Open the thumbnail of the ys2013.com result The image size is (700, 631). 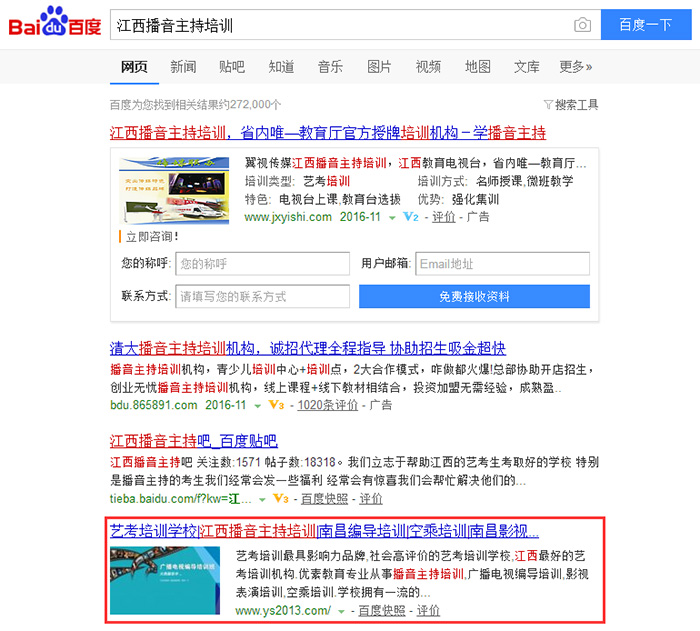pos(165,581)
